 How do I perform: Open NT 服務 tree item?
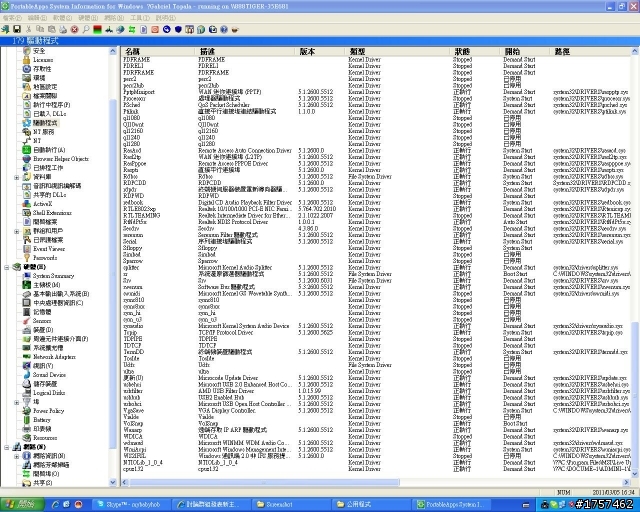(43, 132)
